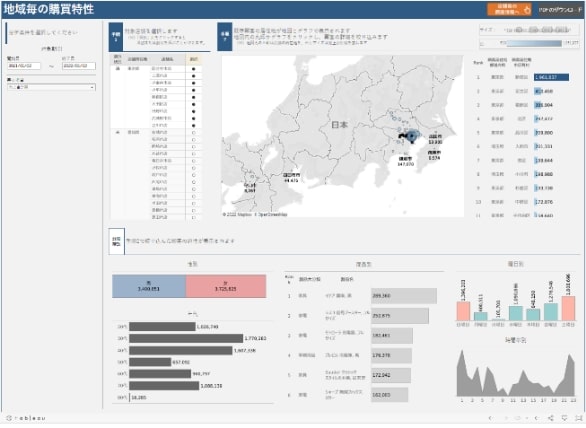
Task: Click the hand pointer icon on orange button
Action: coord(527,10)
